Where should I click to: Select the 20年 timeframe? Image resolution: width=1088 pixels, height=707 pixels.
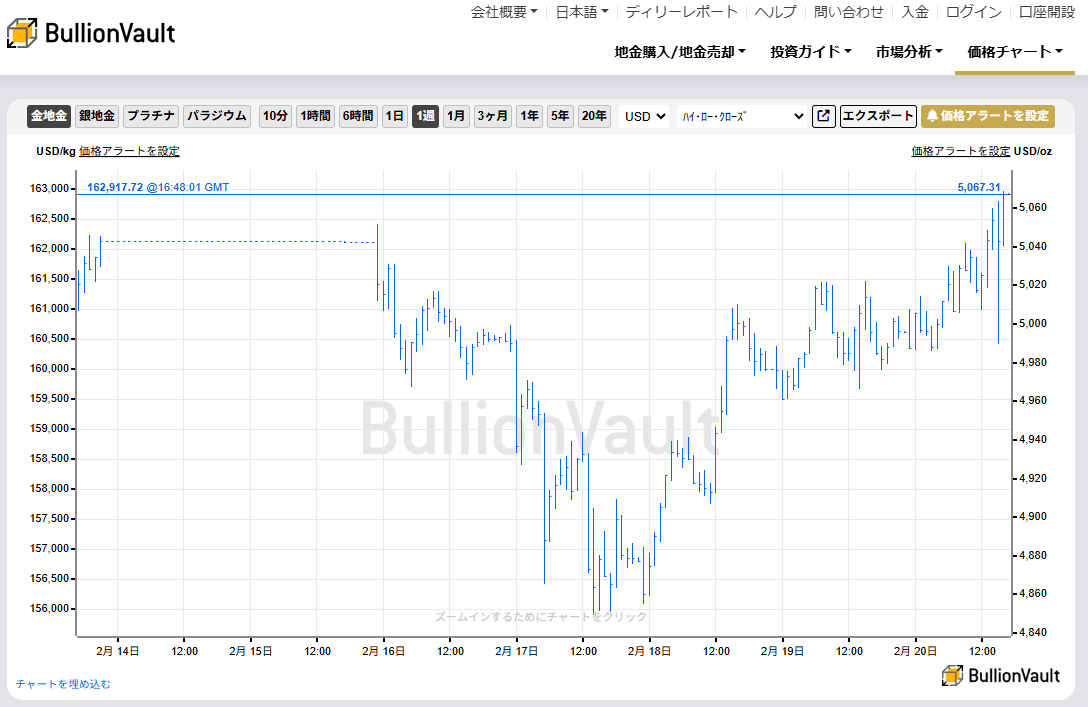(594, 116)
